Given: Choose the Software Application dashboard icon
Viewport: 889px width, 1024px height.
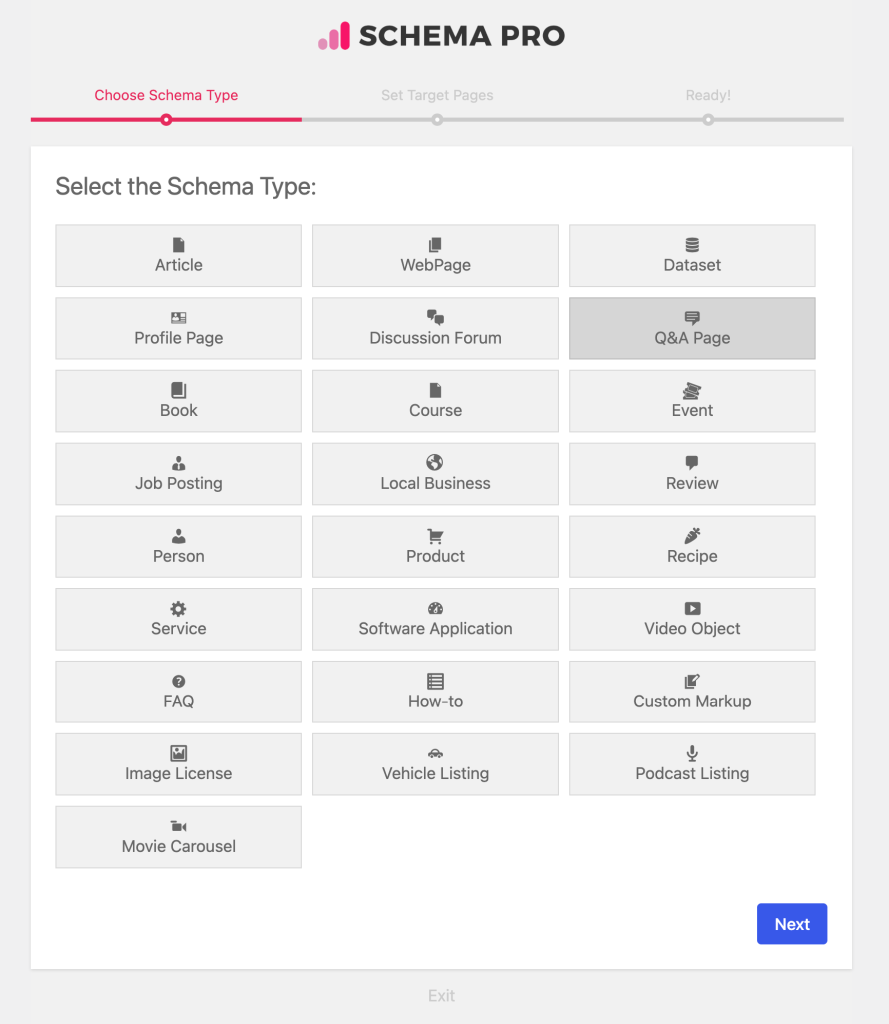Looking at the screenshot, I should [435, 609].
